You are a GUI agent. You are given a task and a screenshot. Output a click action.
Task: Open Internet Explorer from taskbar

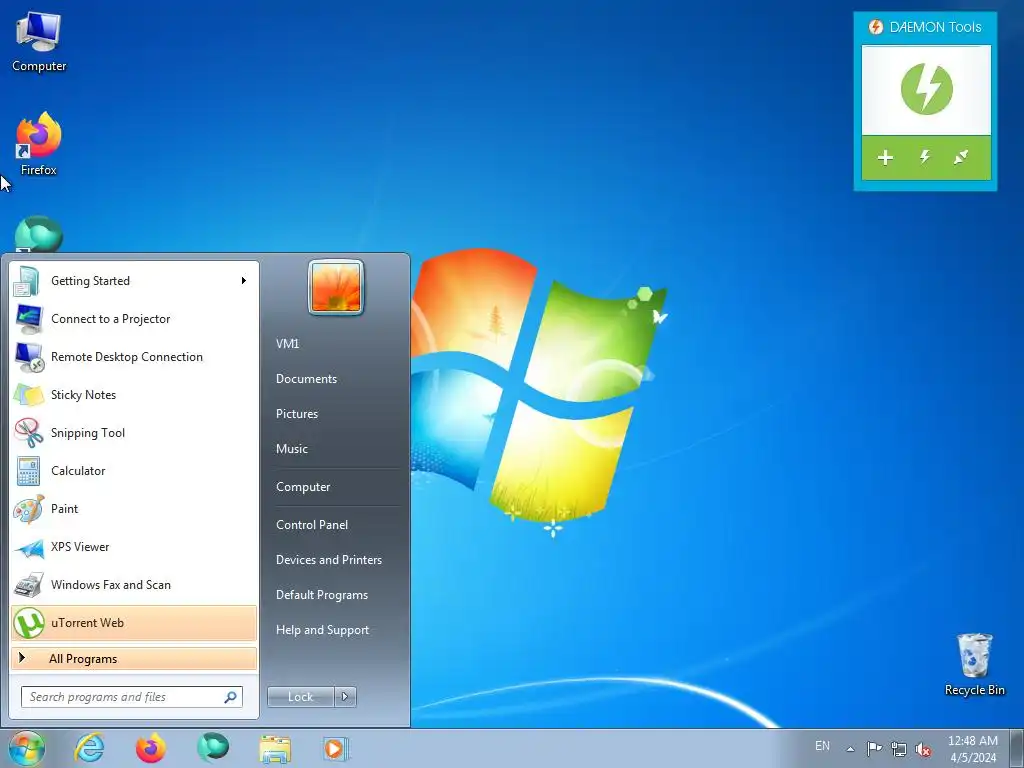coord(89,748)
